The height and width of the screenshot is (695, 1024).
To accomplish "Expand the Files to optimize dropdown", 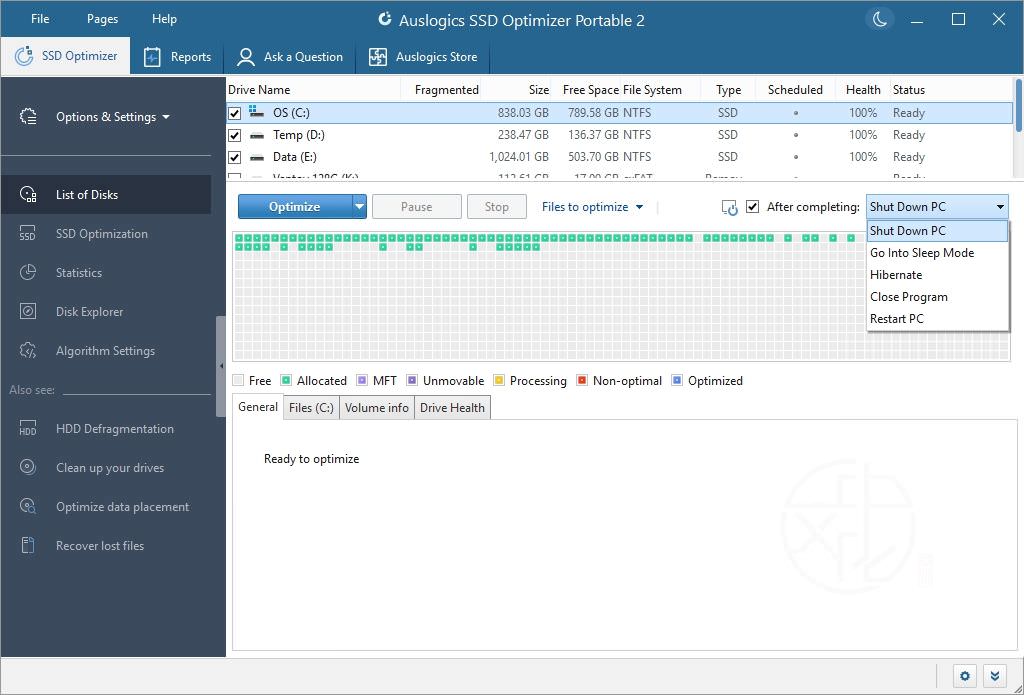I will click(x=591, y=206).
